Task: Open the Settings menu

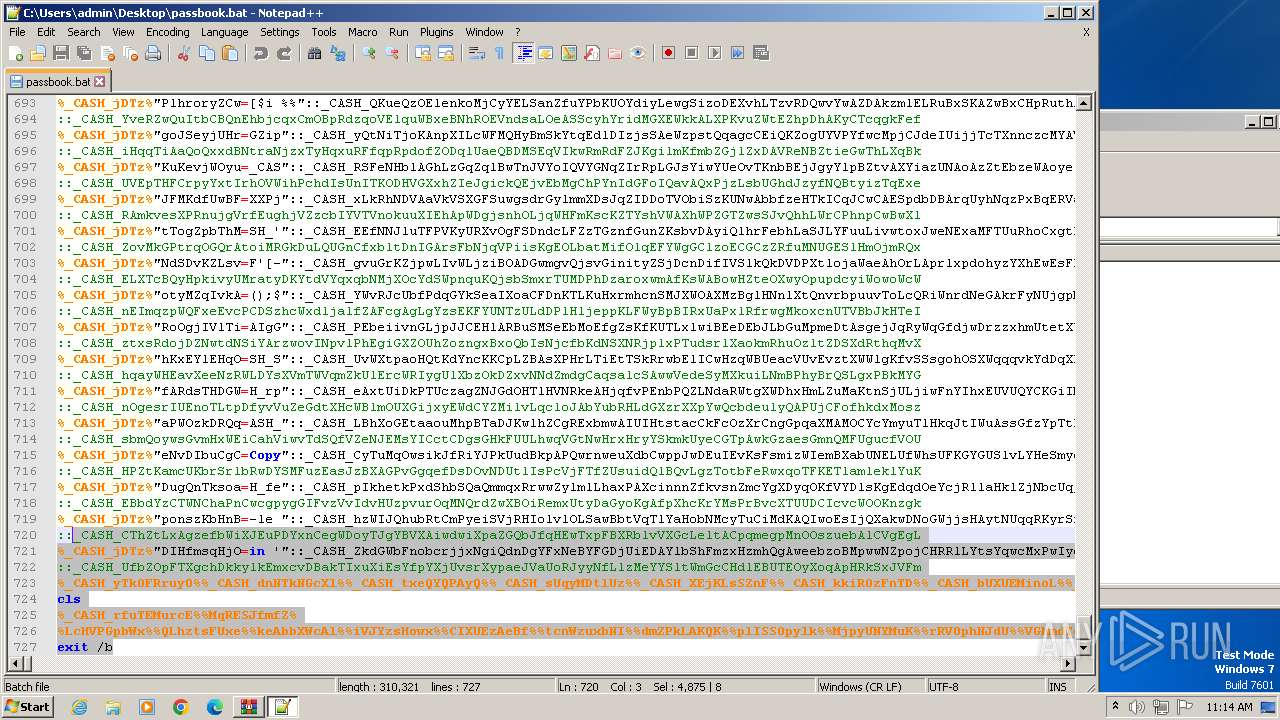Action: 280,32
